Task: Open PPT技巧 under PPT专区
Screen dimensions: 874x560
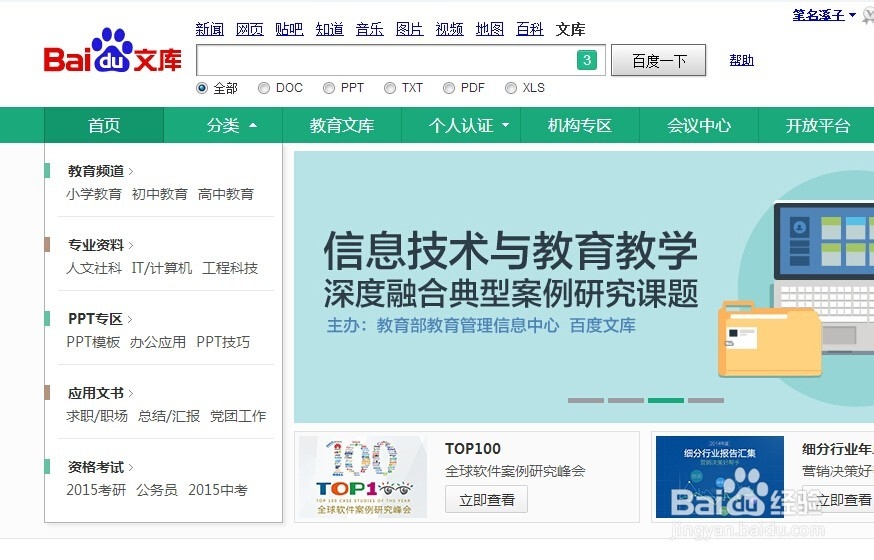Action: tap(223, 342)
